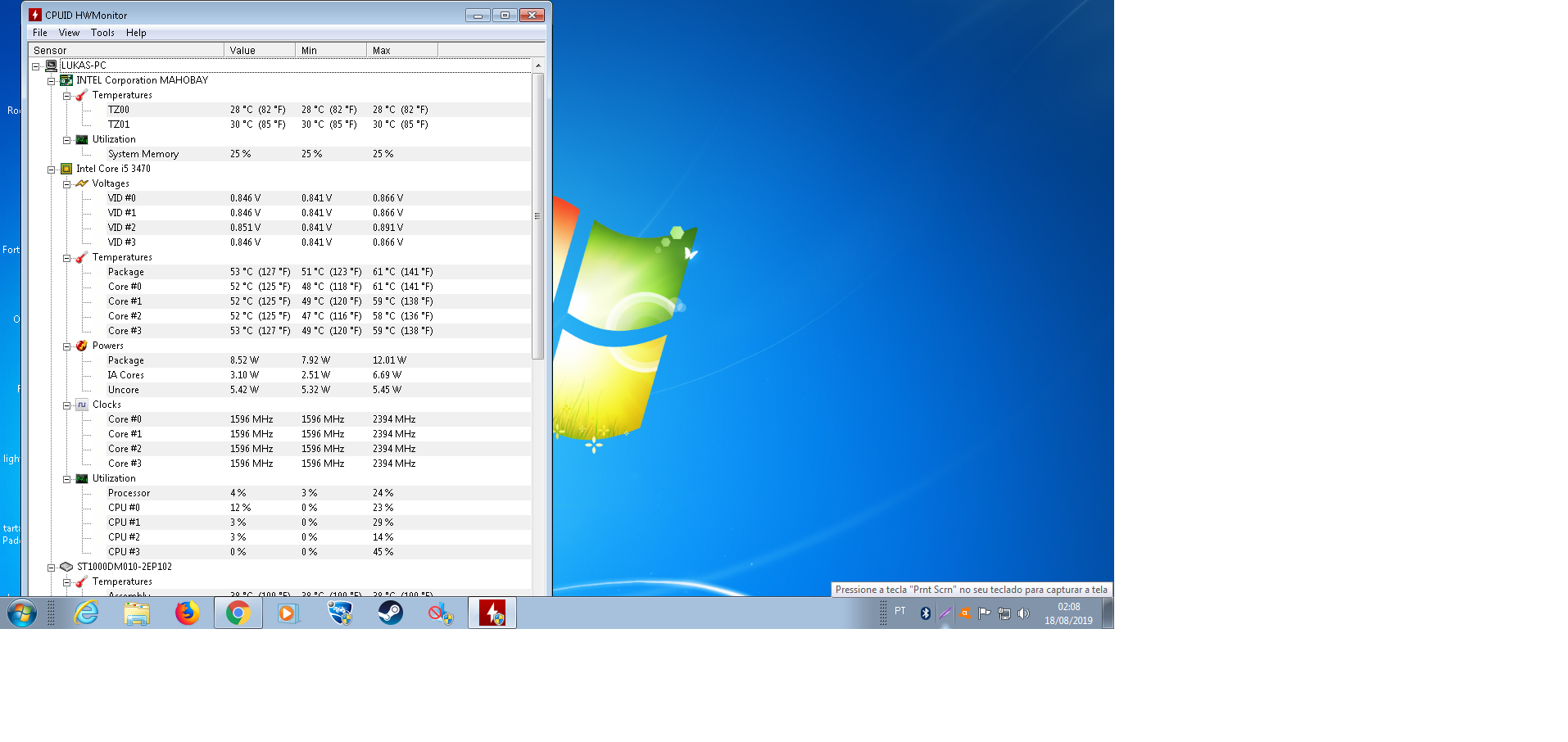Select the VID #2 voltage row
The image size is (1568, 742).
point(280,228)
